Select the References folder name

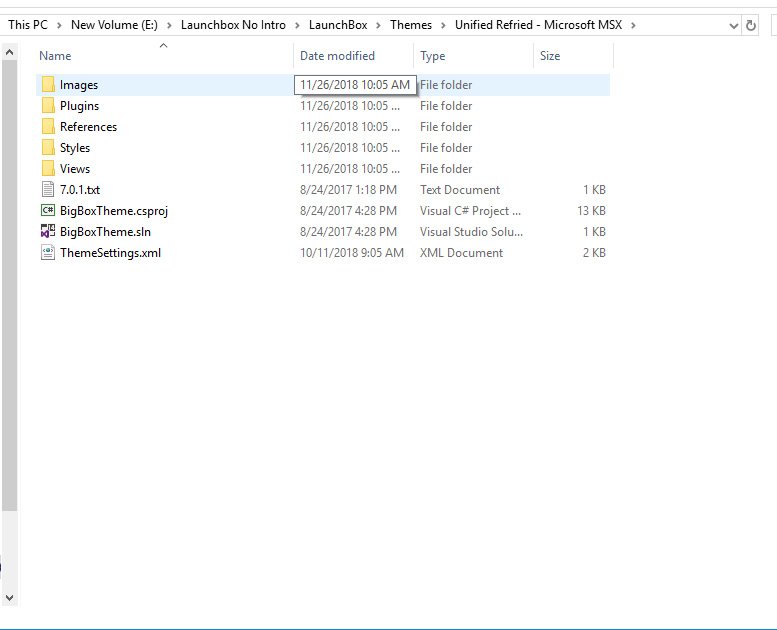pos(88,127)
